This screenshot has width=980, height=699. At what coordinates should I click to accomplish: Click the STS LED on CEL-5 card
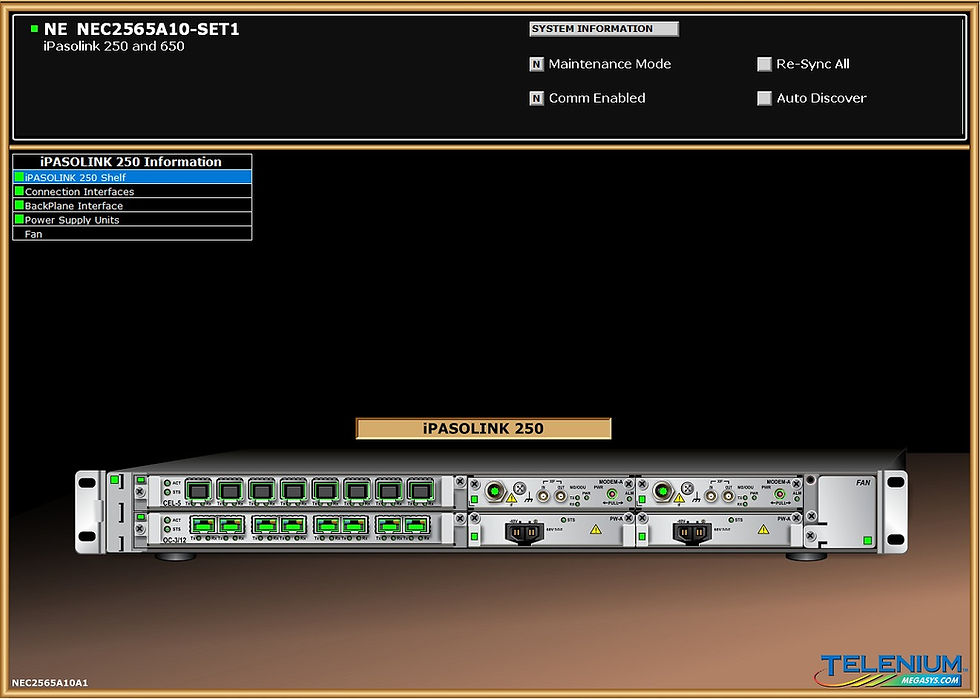coord(167,492)
